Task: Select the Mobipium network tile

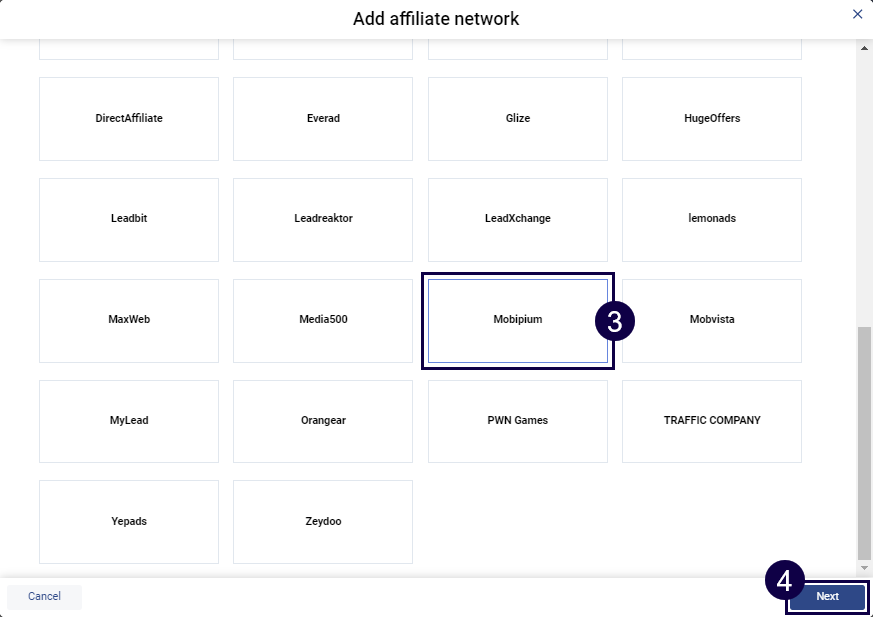Action: [518, 320]
